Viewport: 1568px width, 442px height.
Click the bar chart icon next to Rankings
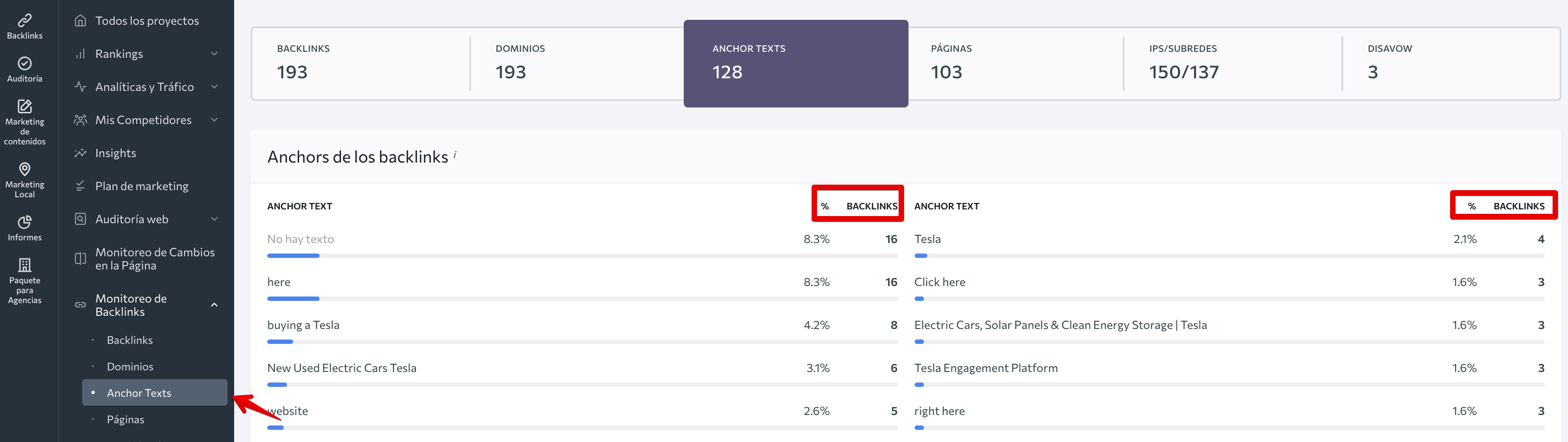coord(80,53)
